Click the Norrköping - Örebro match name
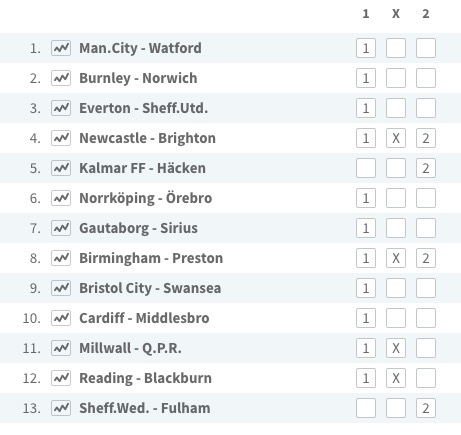461x435 pixels. click(145, 198)
